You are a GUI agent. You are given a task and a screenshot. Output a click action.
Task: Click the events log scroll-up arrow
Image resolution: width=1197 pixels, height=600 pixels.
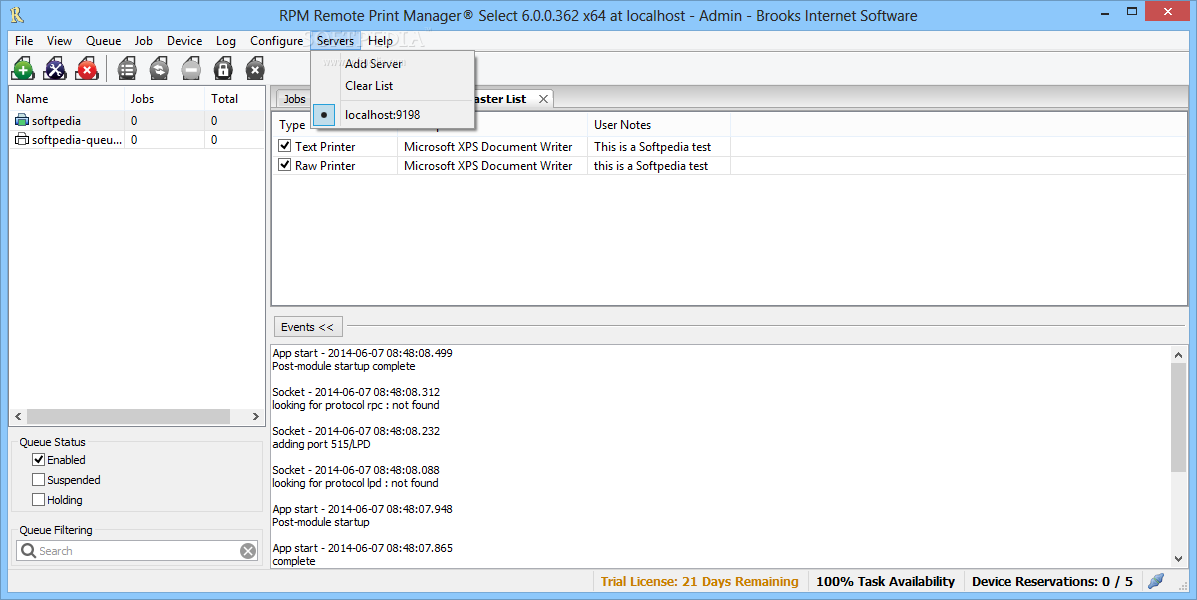pos(1178,354)
